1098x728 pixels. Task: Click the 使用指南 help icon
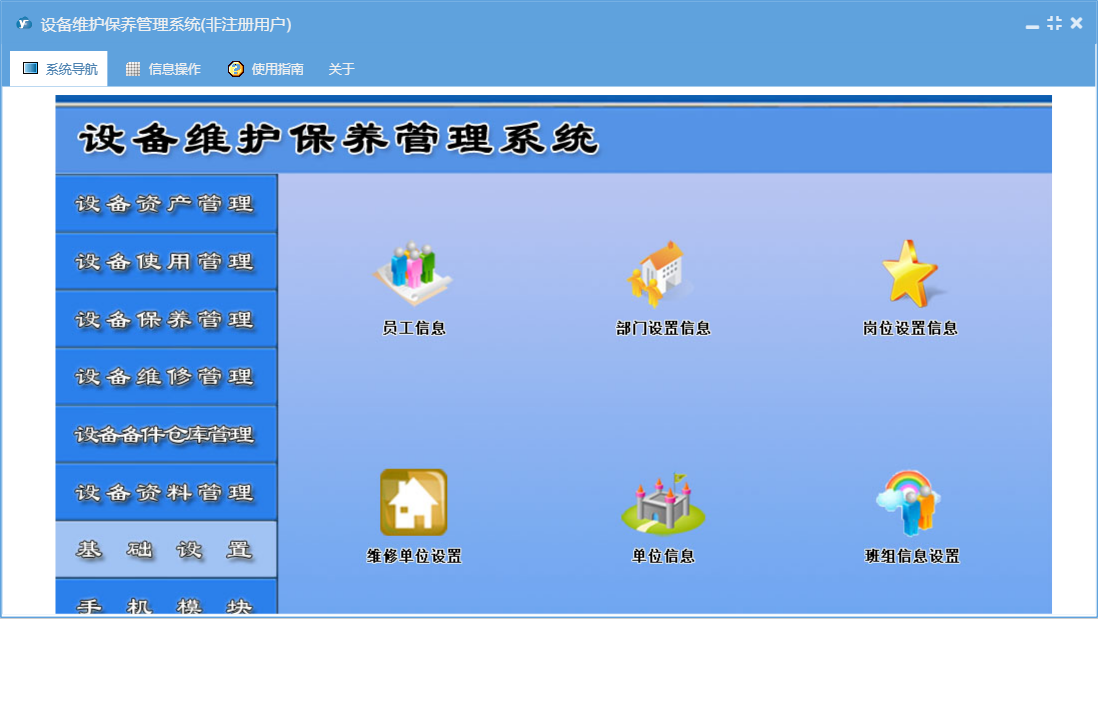click(x=235, y=69)
